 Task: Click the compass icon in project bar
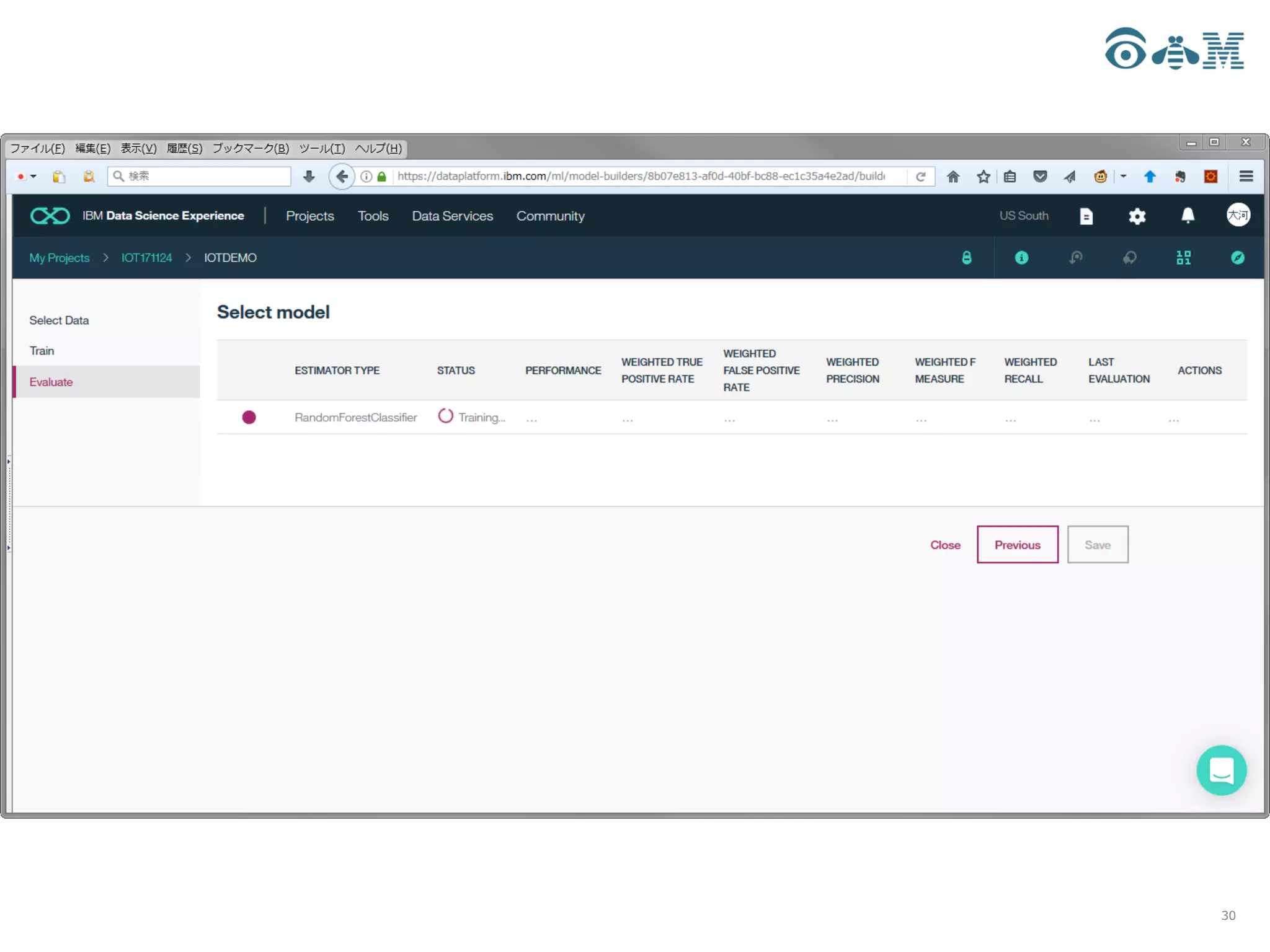point(1237,258)
